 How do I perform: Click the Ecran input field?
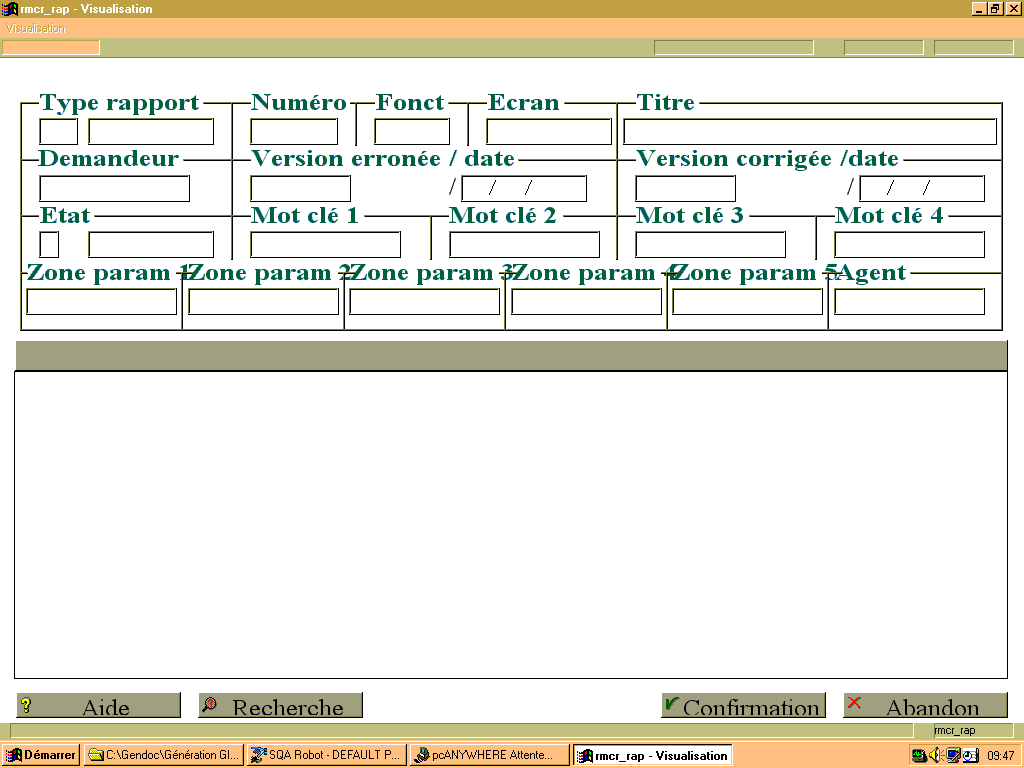click(549, 131)
